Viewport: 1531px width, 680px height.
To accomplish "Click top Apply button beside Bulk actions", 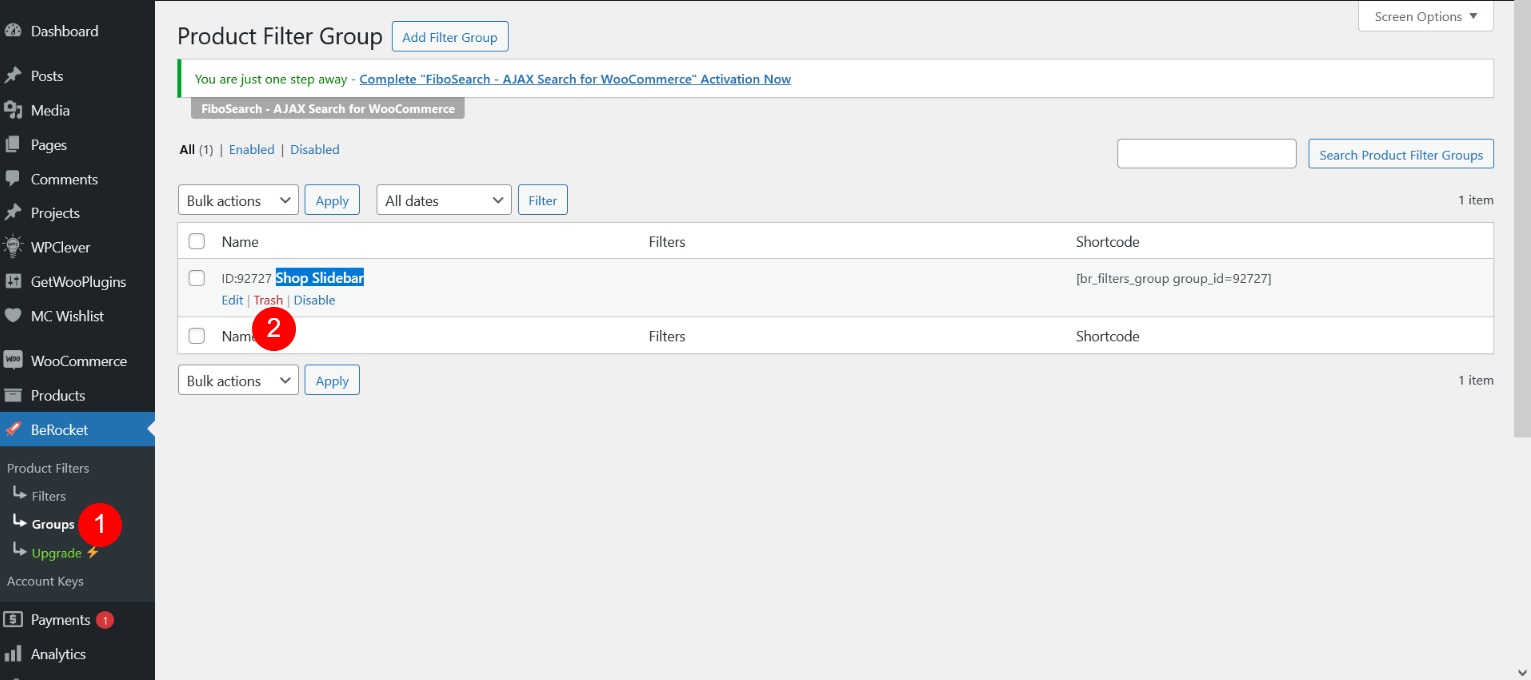I will pyautogui.click(x=332, y=200).
